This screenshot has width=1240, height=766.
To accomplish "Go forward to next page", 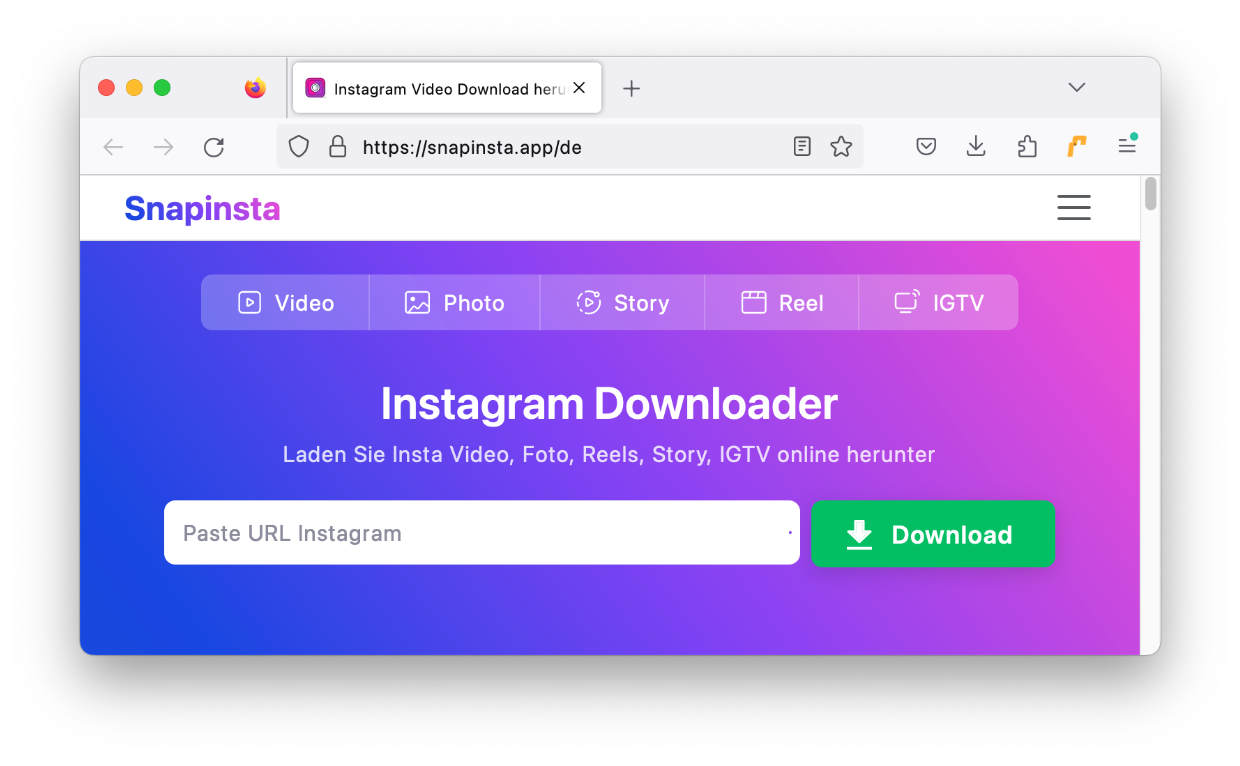I will click(x=163, y=147).
